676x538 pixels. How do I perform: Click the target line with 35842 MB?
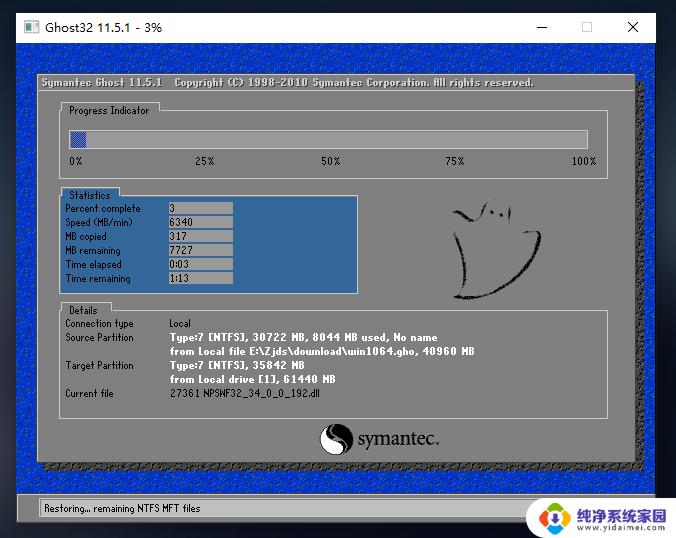point(237,366)
